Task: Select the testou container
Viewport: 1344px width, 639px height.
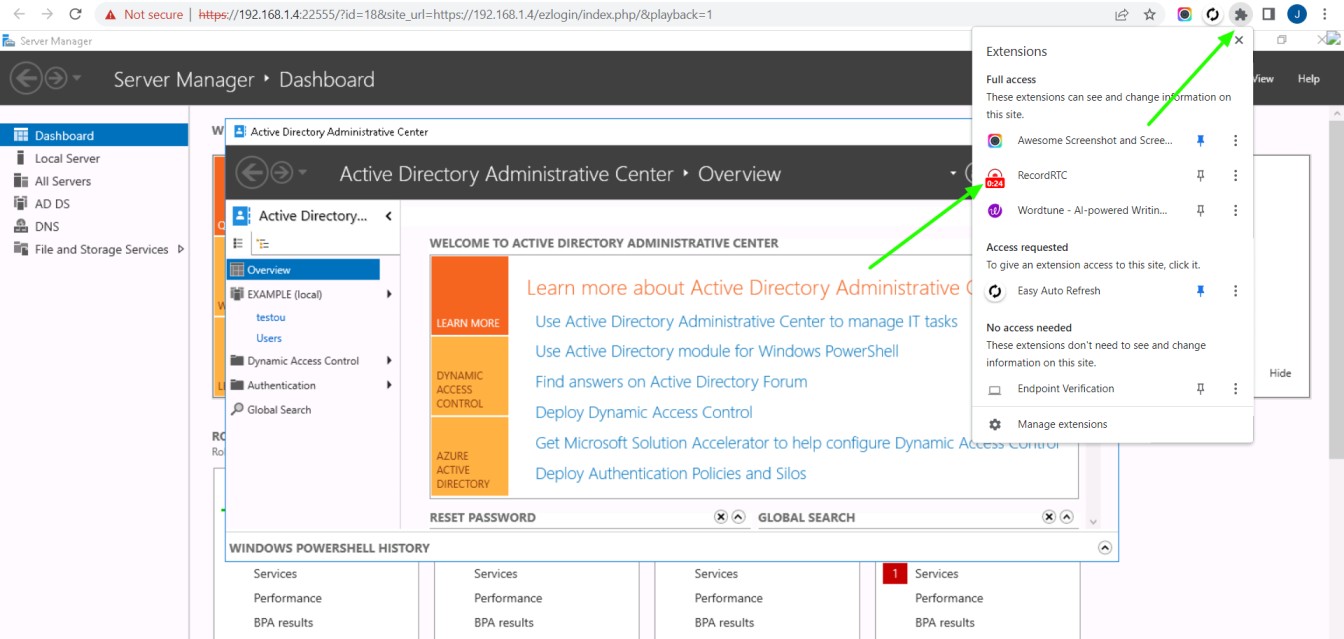Action: (271, 317)
